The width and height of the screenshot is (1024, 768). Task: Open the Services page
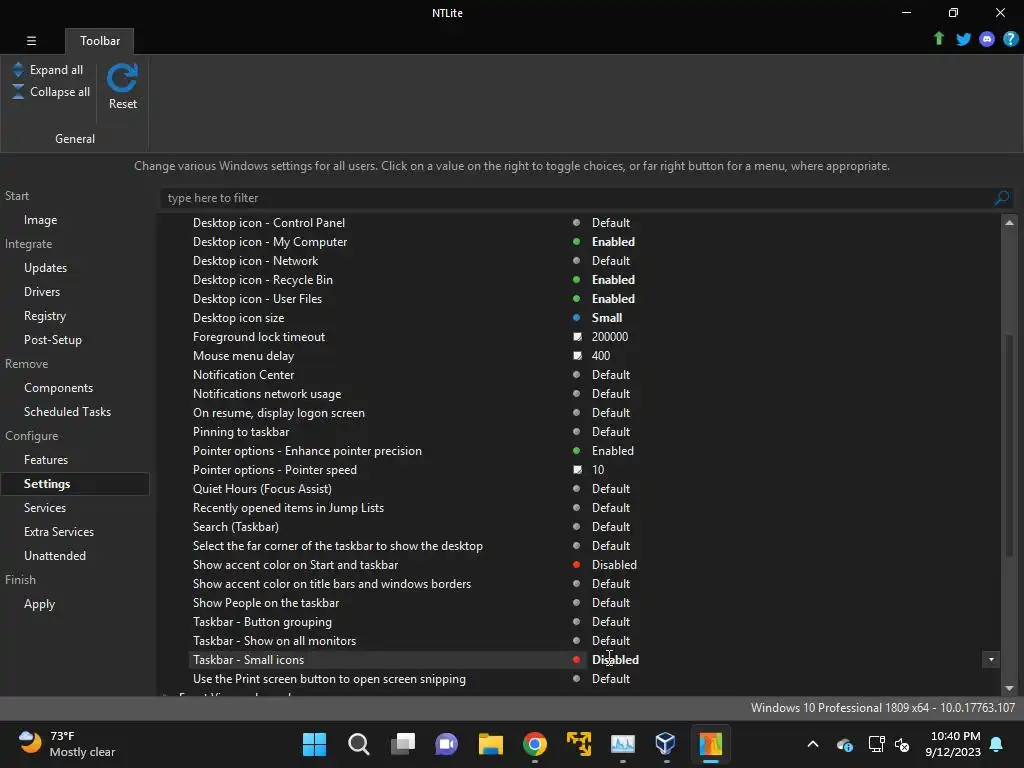[x=45, y=507]
